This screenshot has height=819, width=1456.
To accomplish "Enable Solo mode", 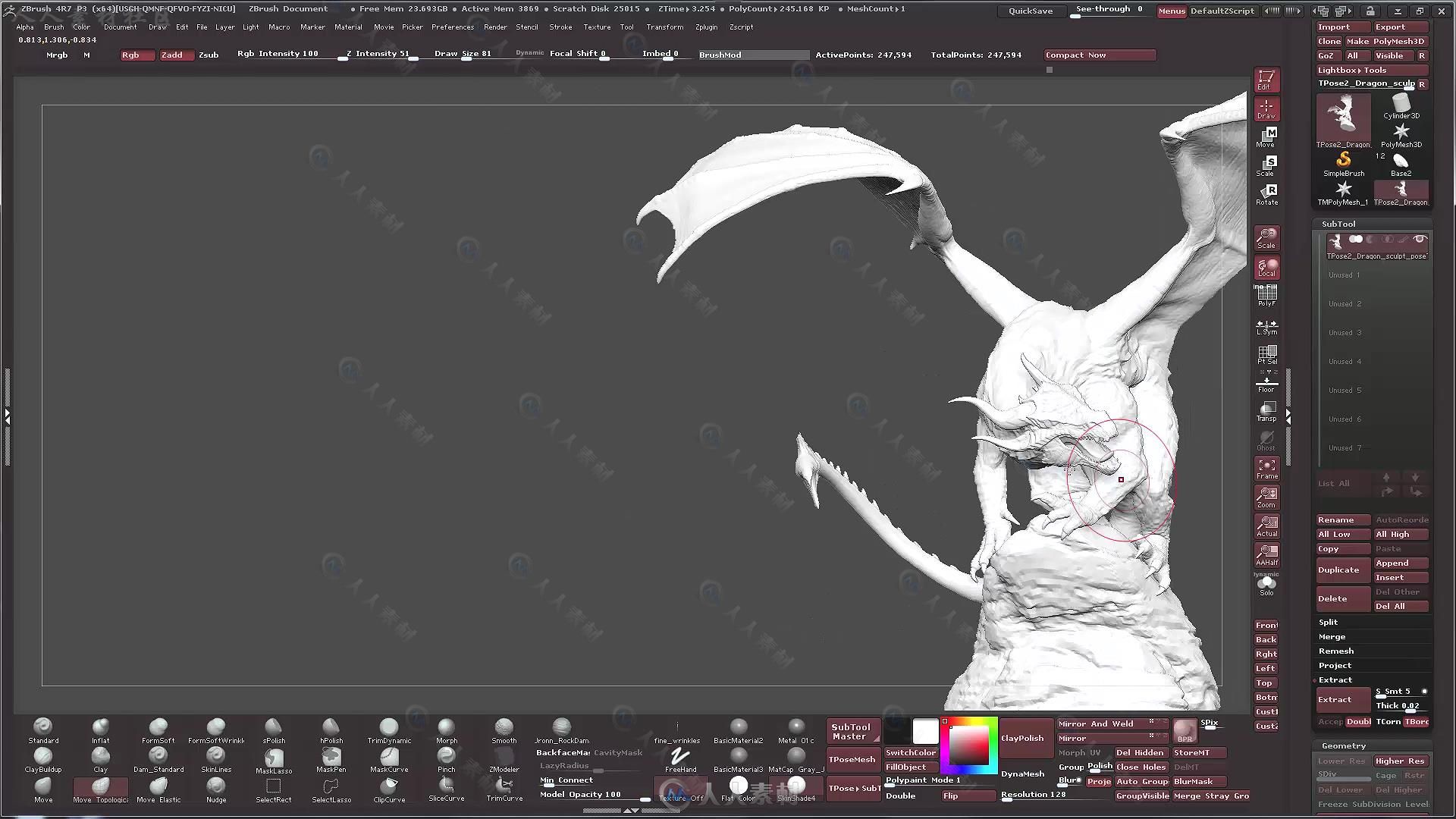I will point(1266,585).
